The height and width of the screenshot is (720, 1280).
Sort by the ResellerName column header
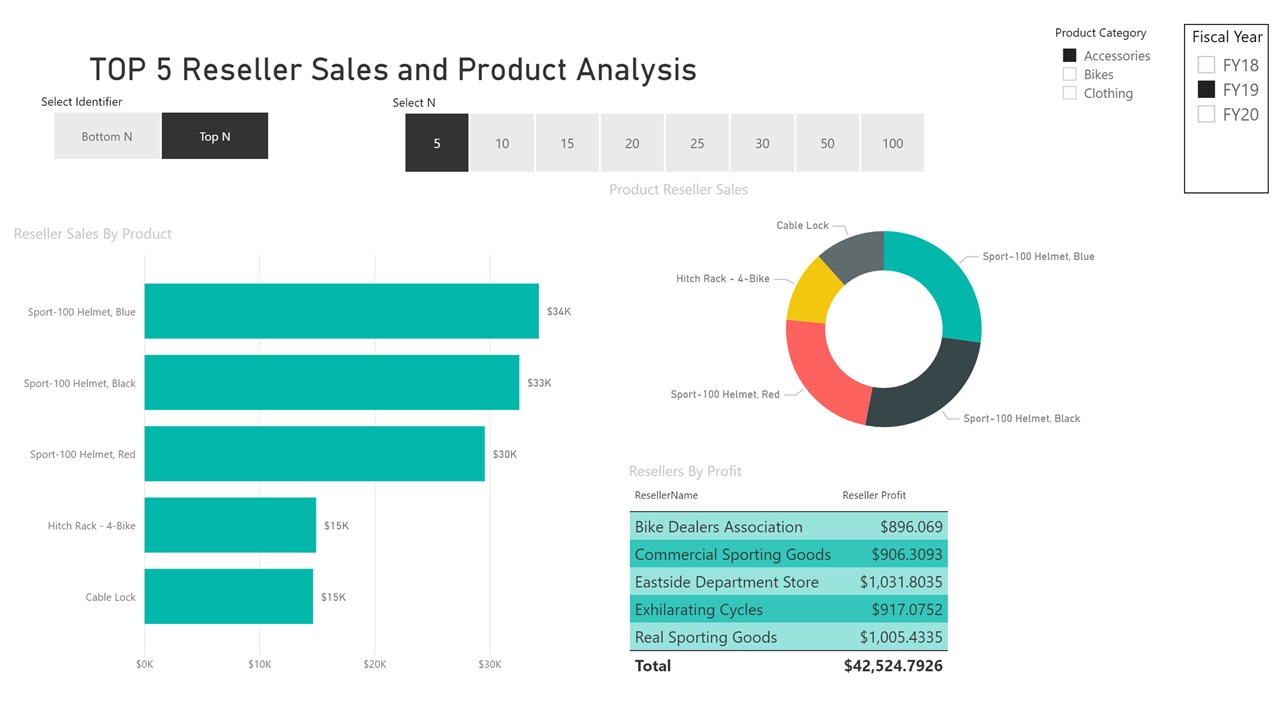(x=666, y=495)
